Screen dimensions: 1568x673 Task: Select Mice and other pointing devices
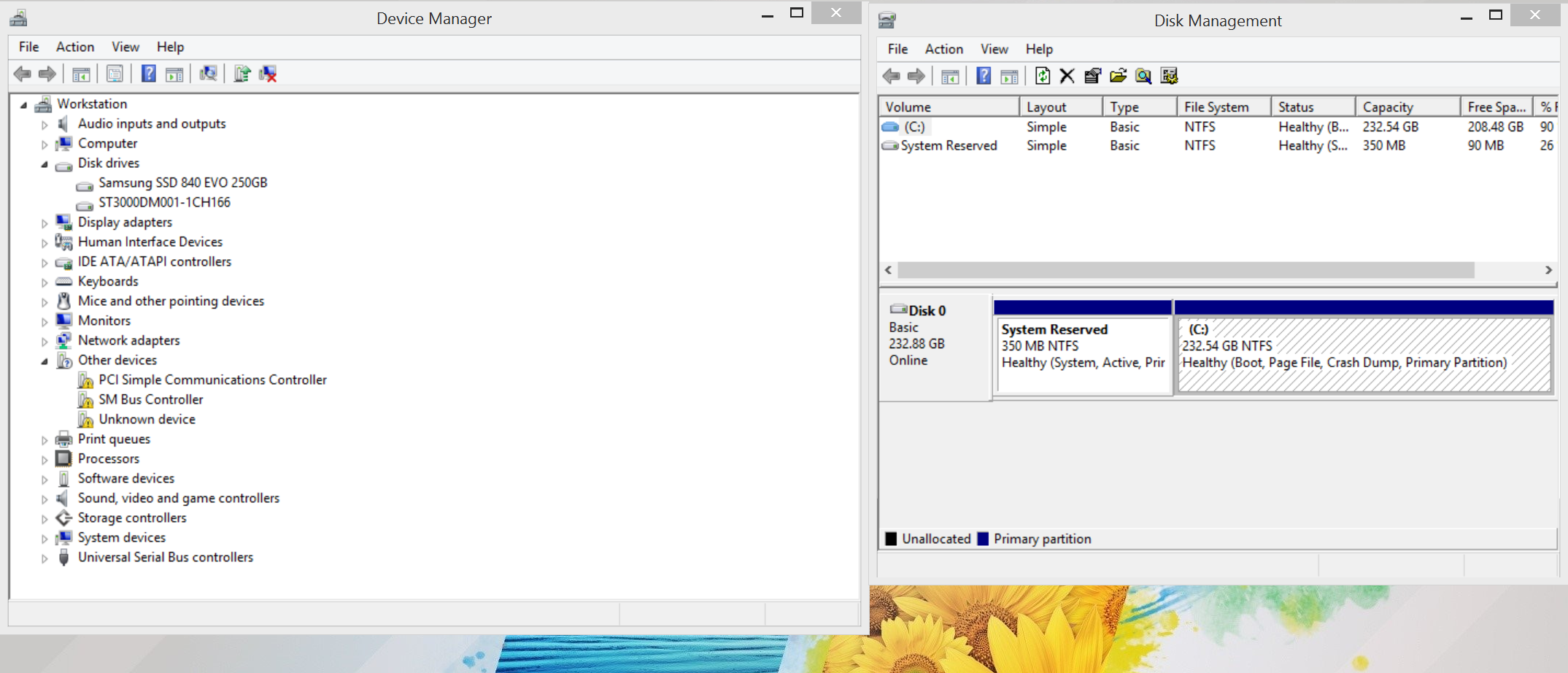[171, 301]
